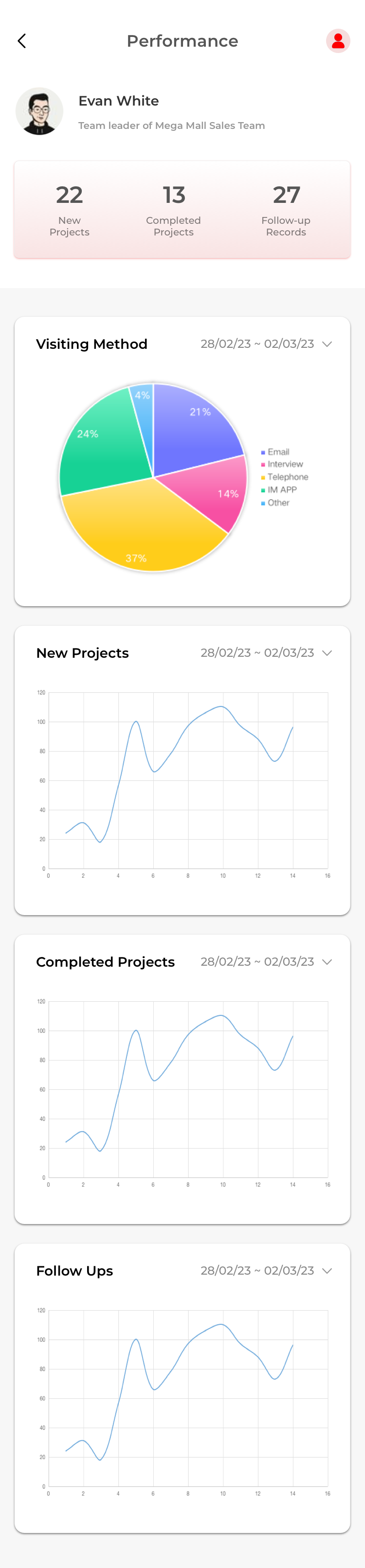365x1568 pixels.
Task: Click the Interview legend color square
Action: [263, 465]
